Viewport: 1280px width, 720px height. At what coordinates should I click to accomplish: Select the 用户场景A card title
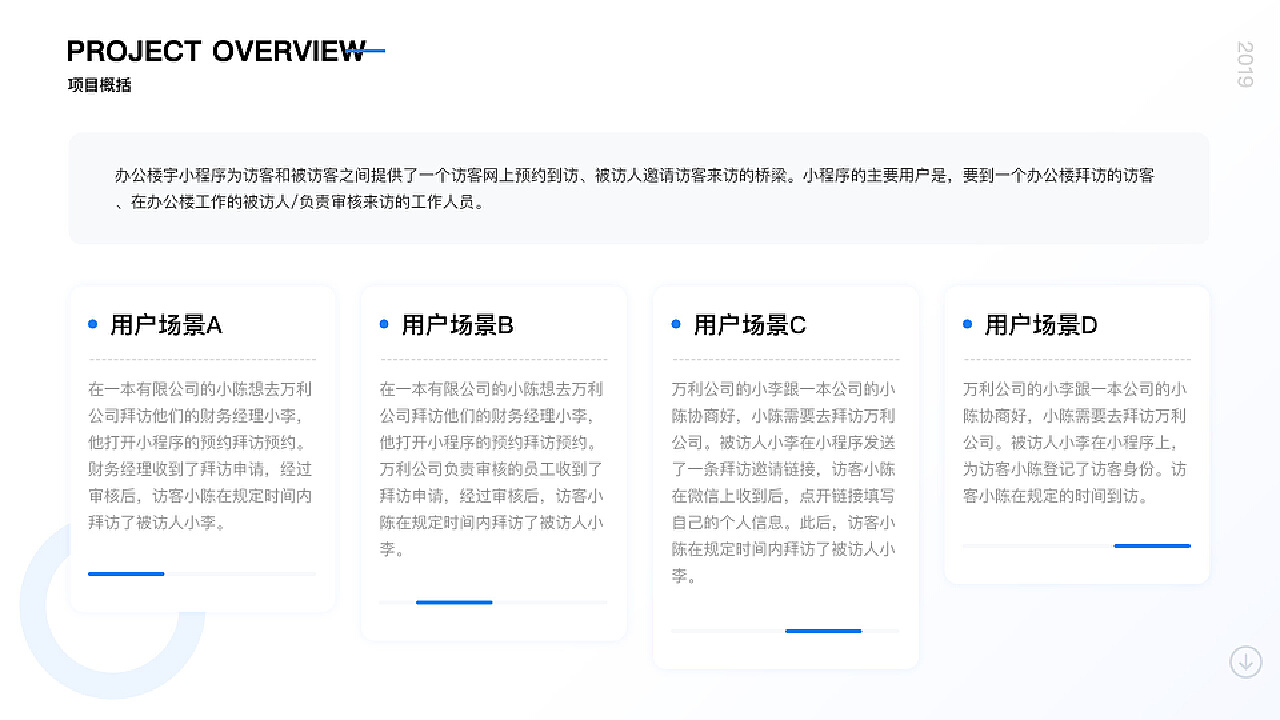(x=166, y=325)
